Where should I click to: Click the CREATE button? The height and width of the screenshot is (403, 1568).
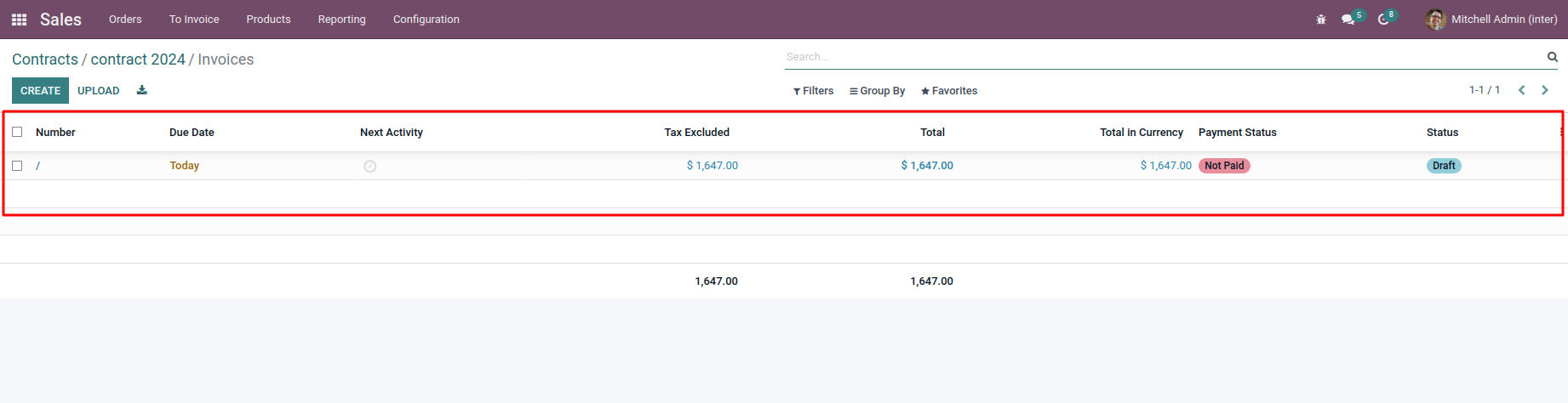coord(40,90)
